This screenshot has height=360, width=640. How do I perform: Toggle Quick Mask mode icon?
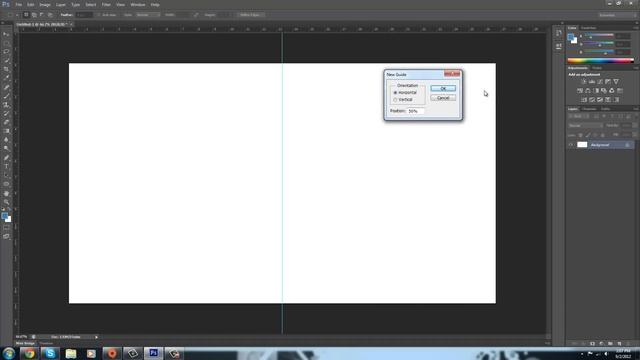[6, 228]
